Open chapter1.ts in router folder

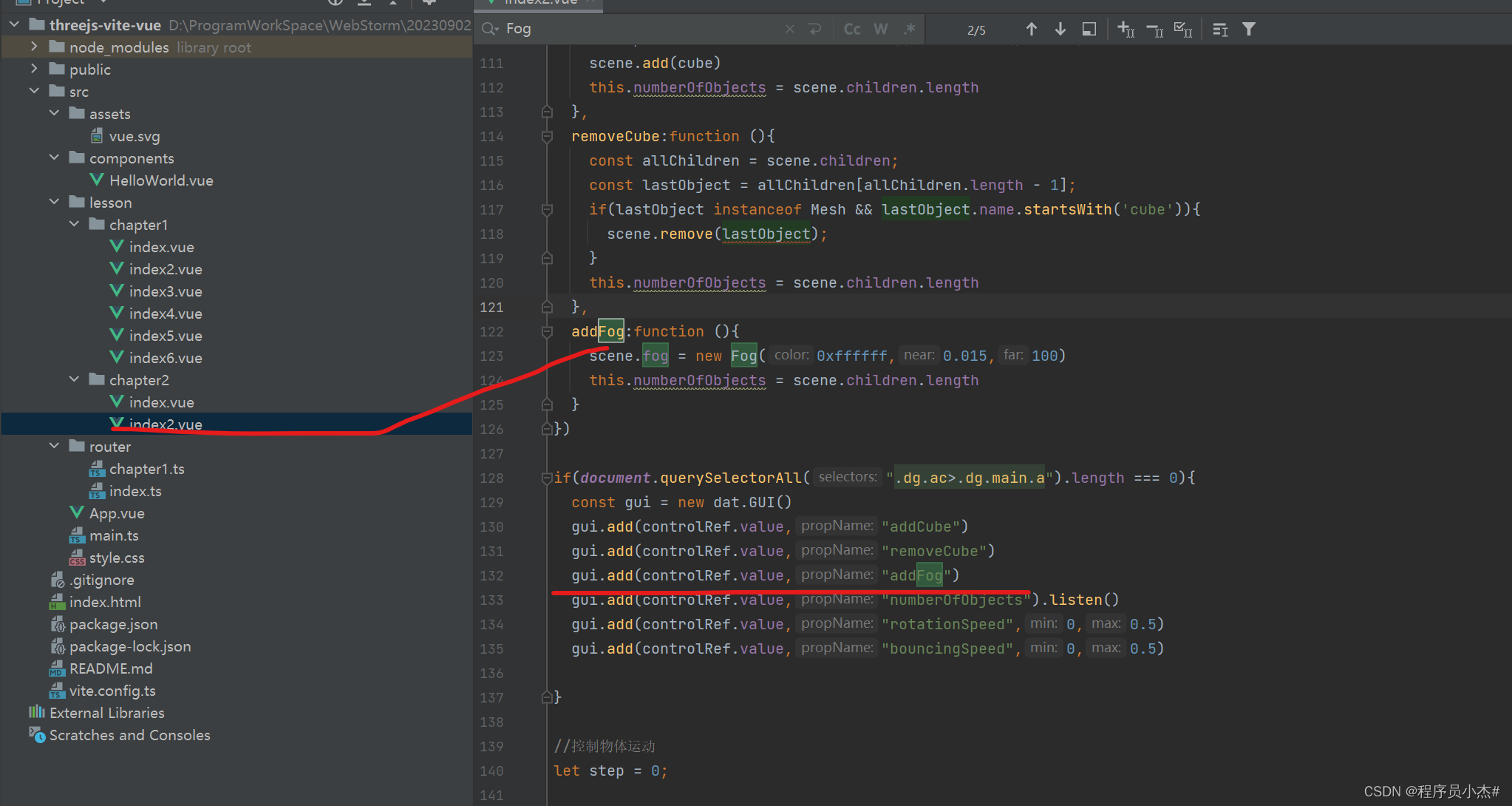tap(146, 469)
